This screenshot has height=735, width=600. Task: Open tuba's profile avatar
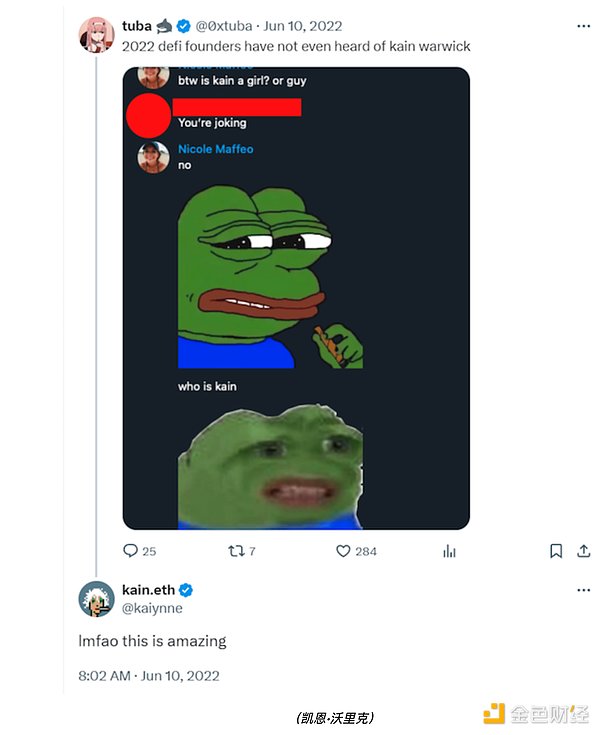pyautogui.click(x=96, y=34)
